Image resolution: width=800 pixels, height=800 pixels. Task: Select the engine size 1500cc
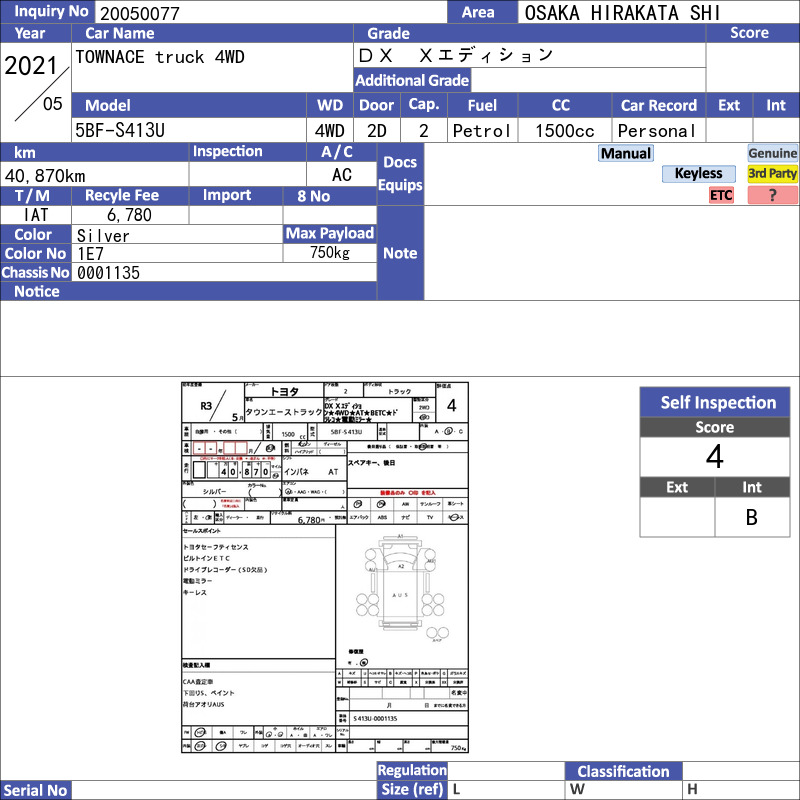click(564, 131)
